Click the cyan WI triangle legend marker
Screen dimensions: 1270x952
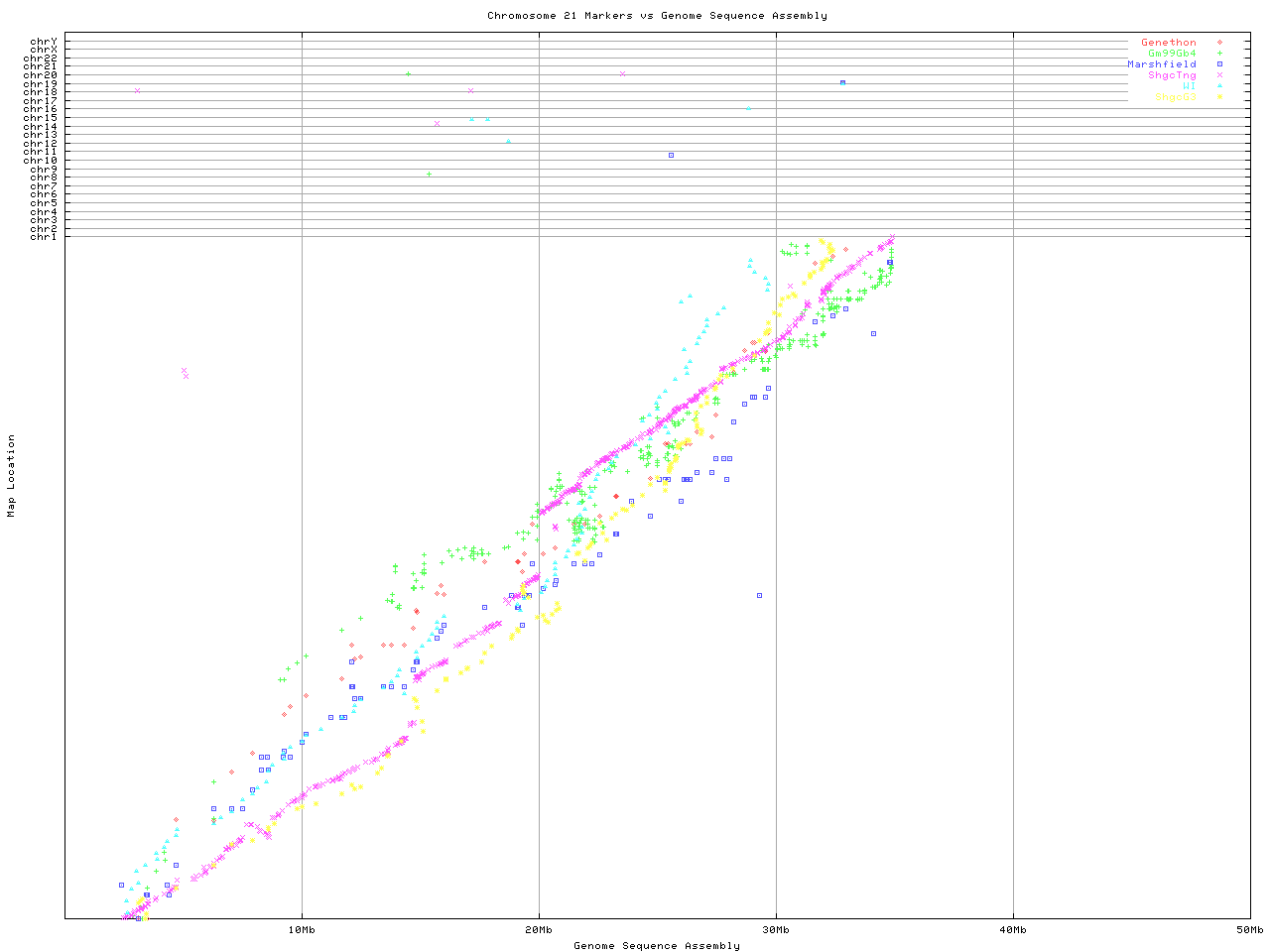pyautogui.click(x=1219, y=86)
